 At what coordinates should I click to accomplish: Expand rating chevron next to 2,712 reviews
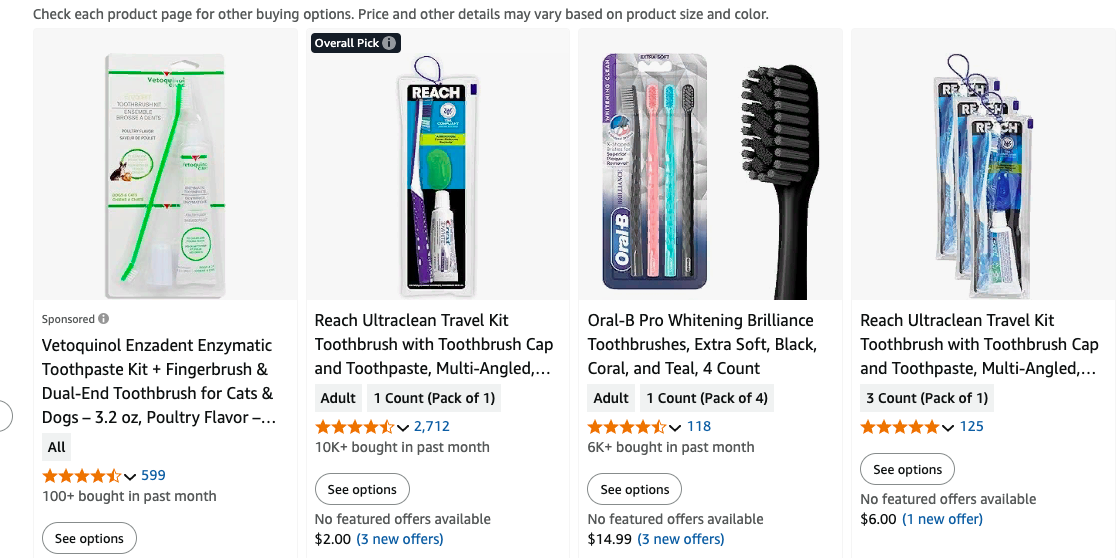click(402, 427)
